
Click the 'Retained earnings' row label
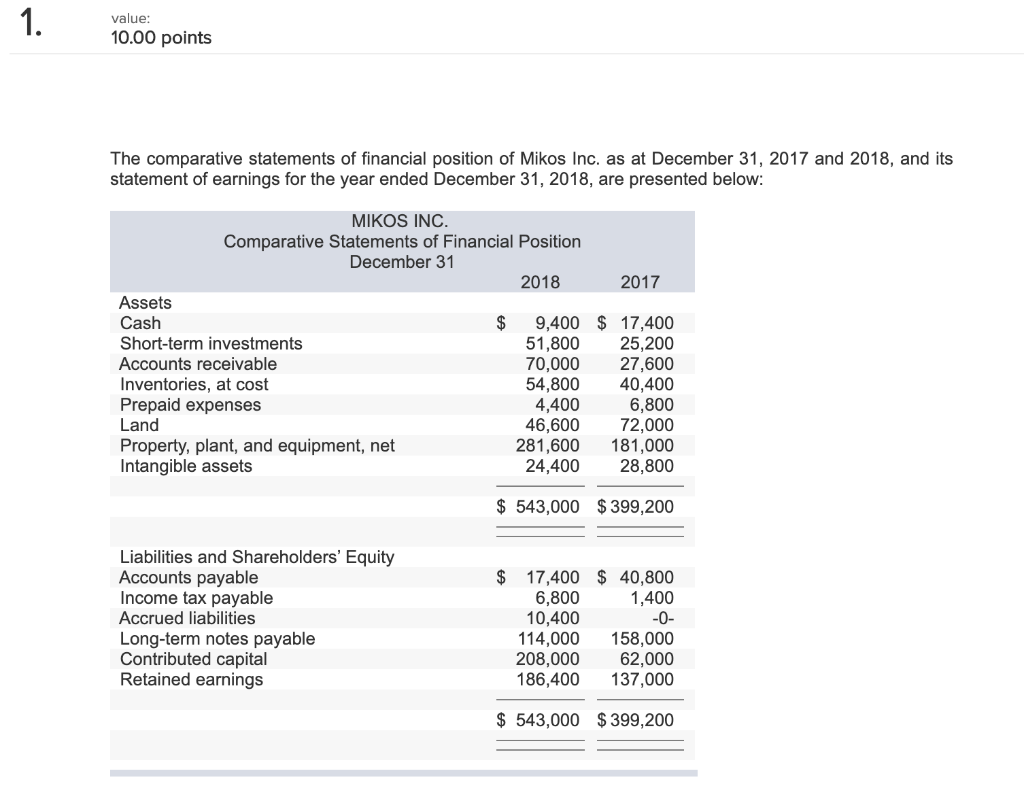coord(191,680)
